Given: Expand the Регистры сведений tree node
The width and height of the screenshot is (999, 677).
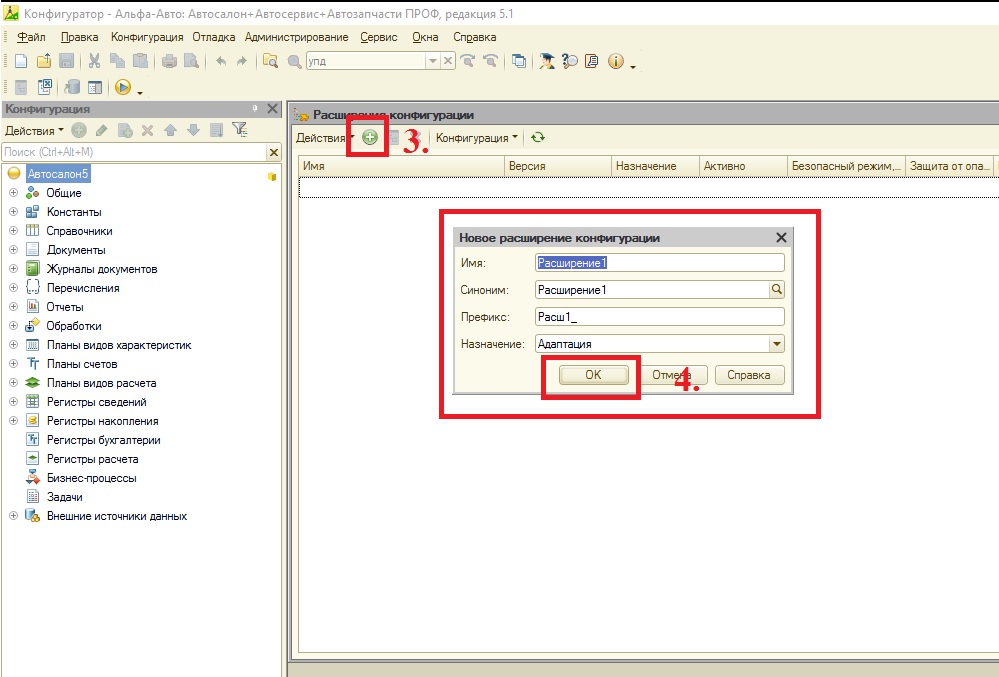Looking at the screenshot, I should click(x=13, y=402).
